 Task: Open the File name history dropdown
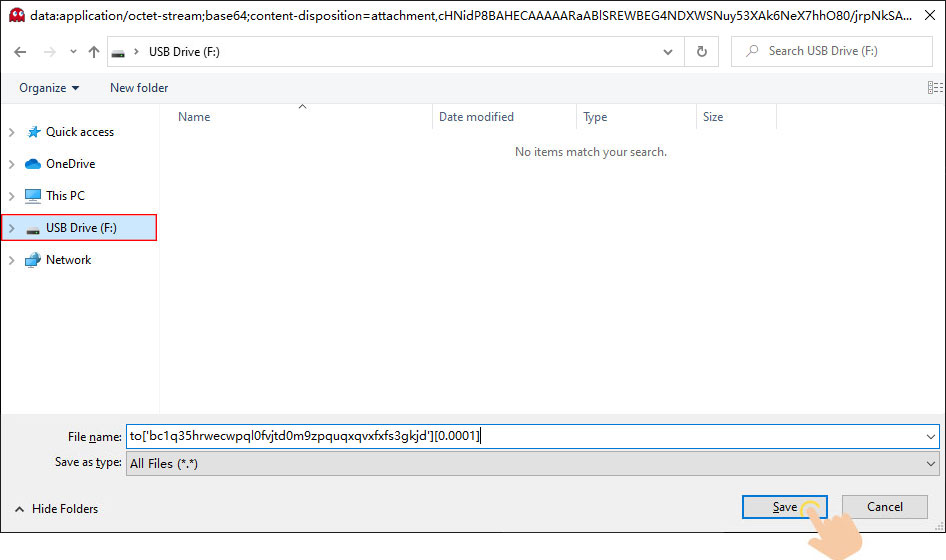click(x=931, y=436)
